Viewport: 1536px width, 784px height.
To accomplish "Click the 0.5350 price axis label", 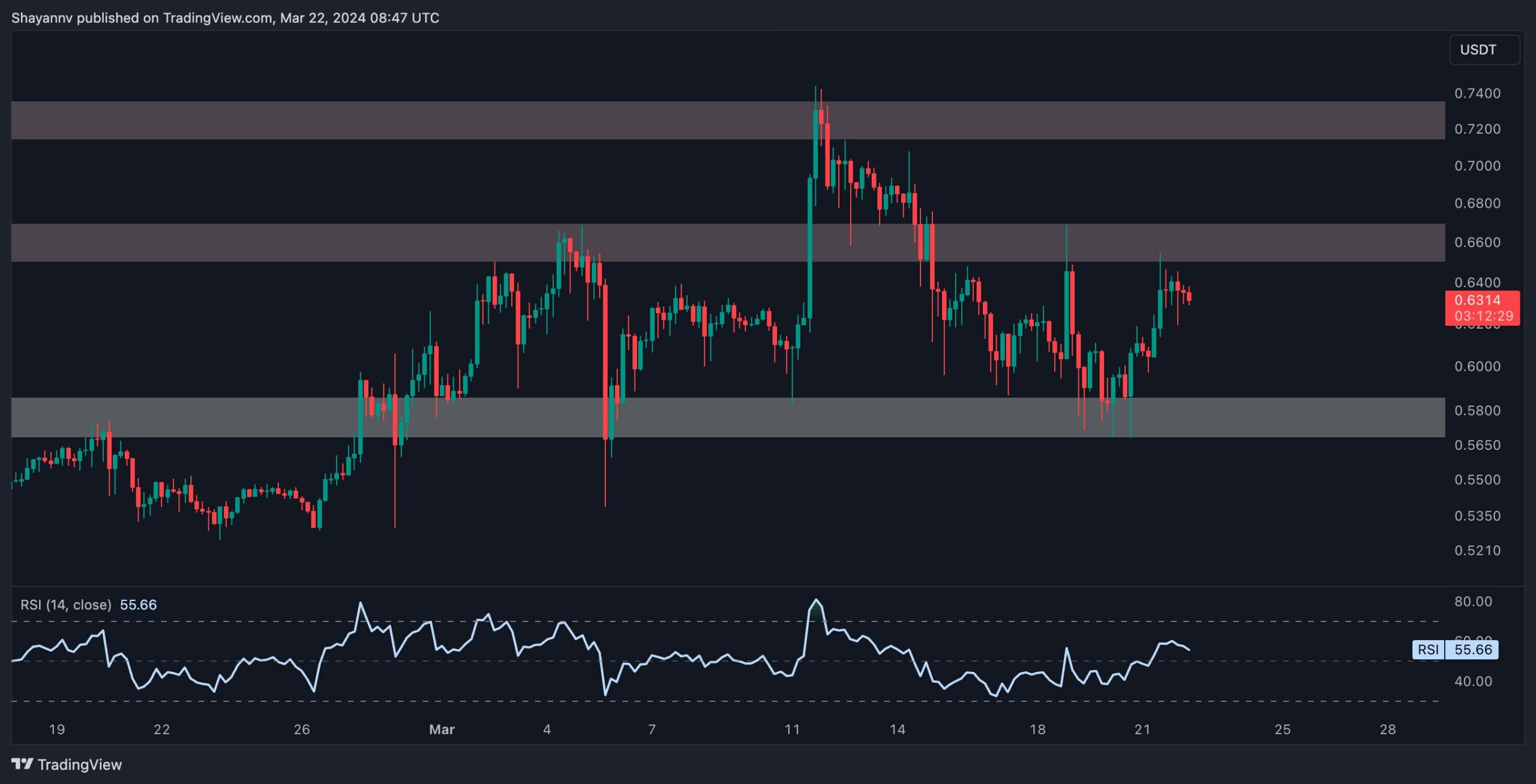I will (x=1477, y=516).
